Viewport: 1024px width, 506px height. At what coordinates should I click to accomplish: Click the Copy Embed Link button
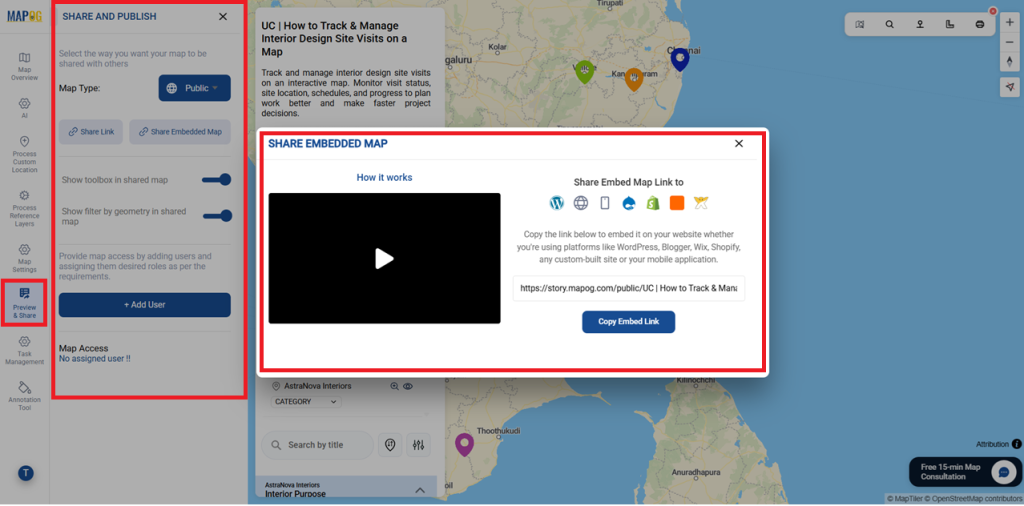(x=628, y=322)
